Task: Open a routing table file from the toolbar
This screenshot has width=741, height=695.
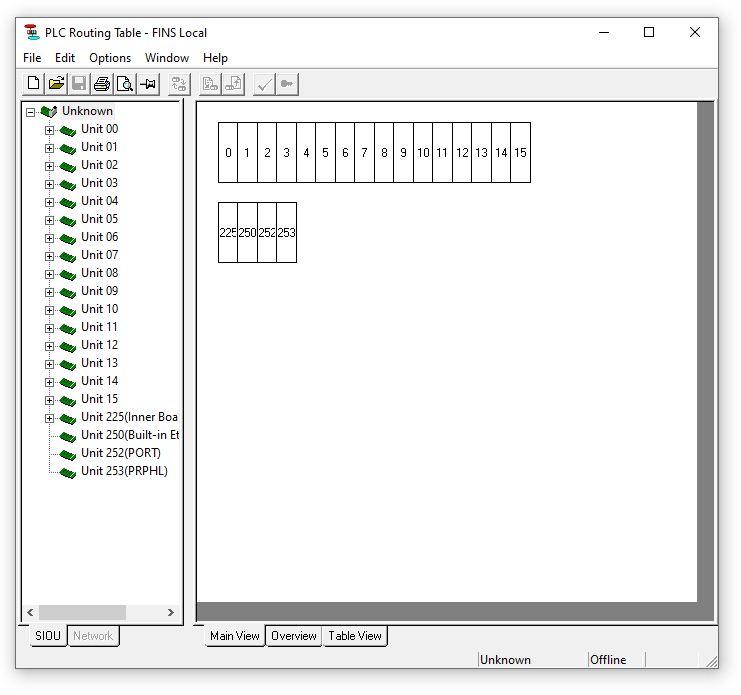Action: click(x=56, y=84)
